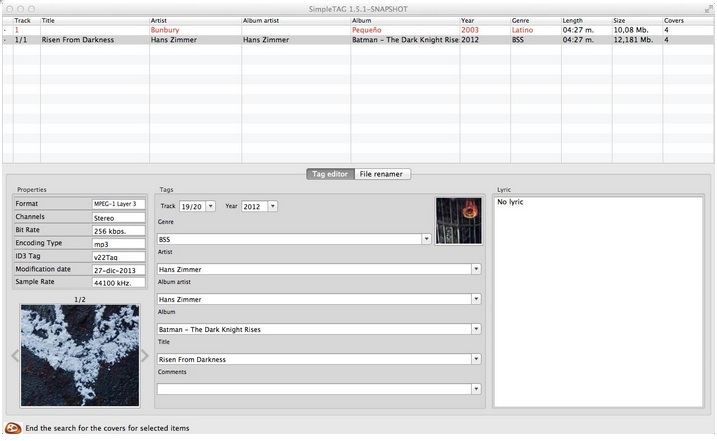Open the Album field dropdown arrow
The height and width of the screenshot is (441, 717).
point(476,329)
